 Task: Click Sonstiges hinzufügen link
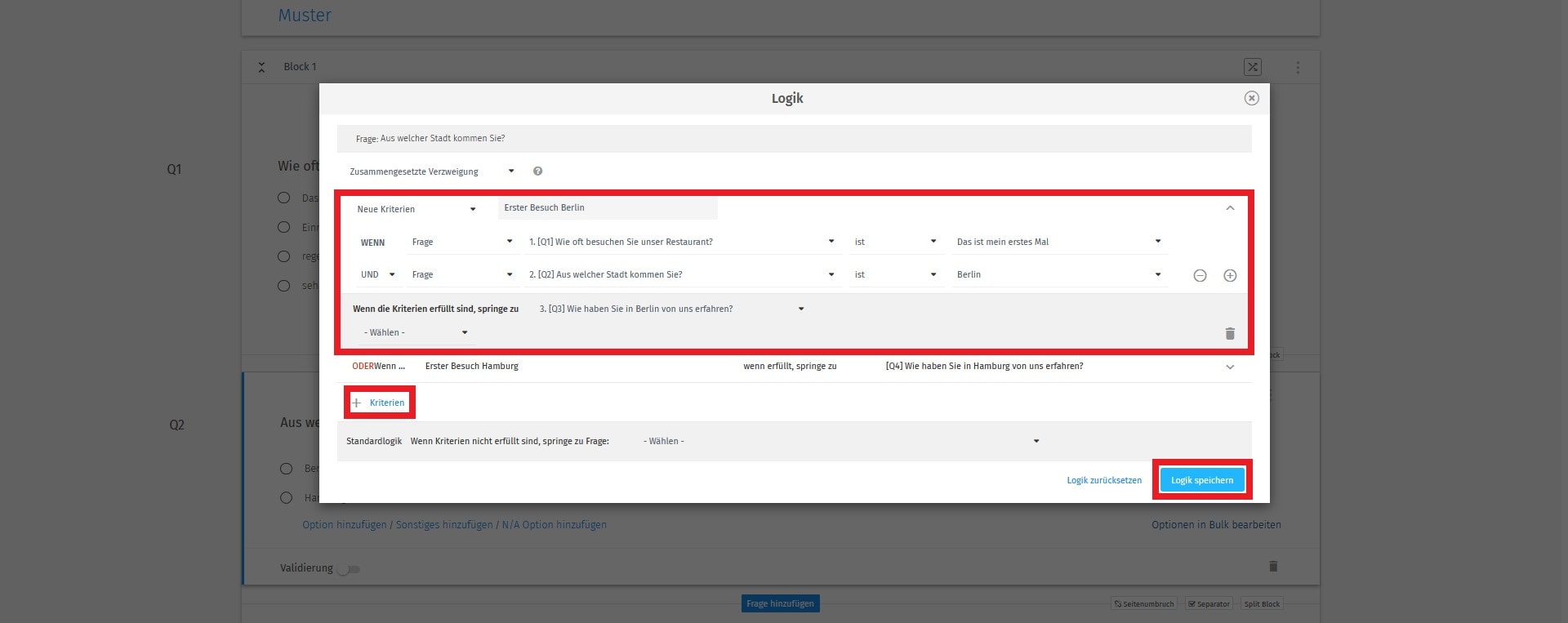tap(444, 525)
